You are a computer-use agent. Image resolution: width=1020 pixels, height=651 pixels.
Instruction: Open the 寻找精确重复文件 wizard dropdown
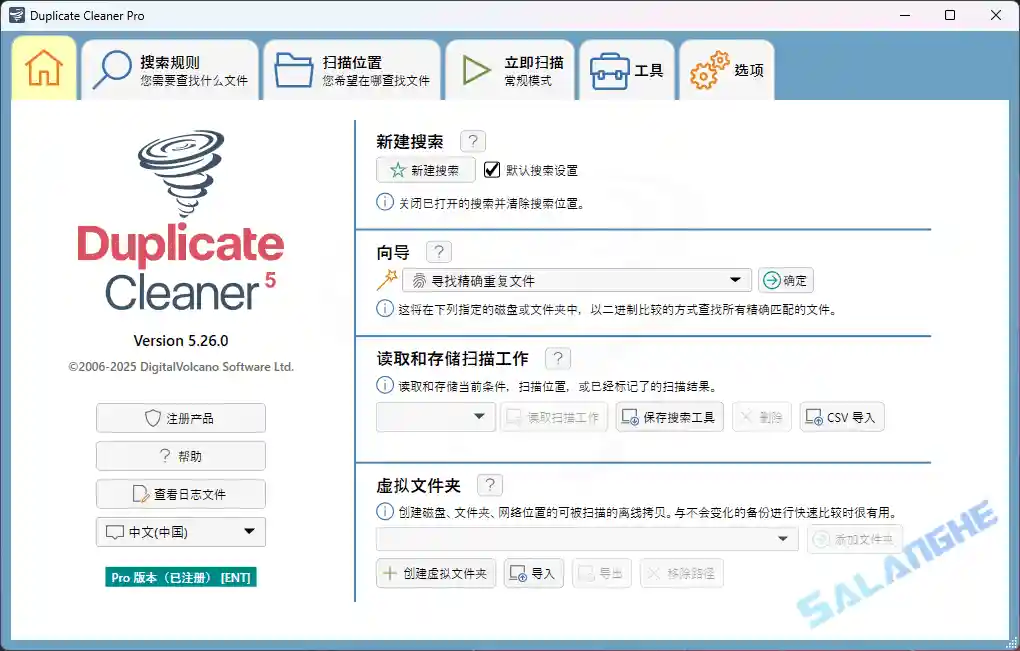click(736, 280)
